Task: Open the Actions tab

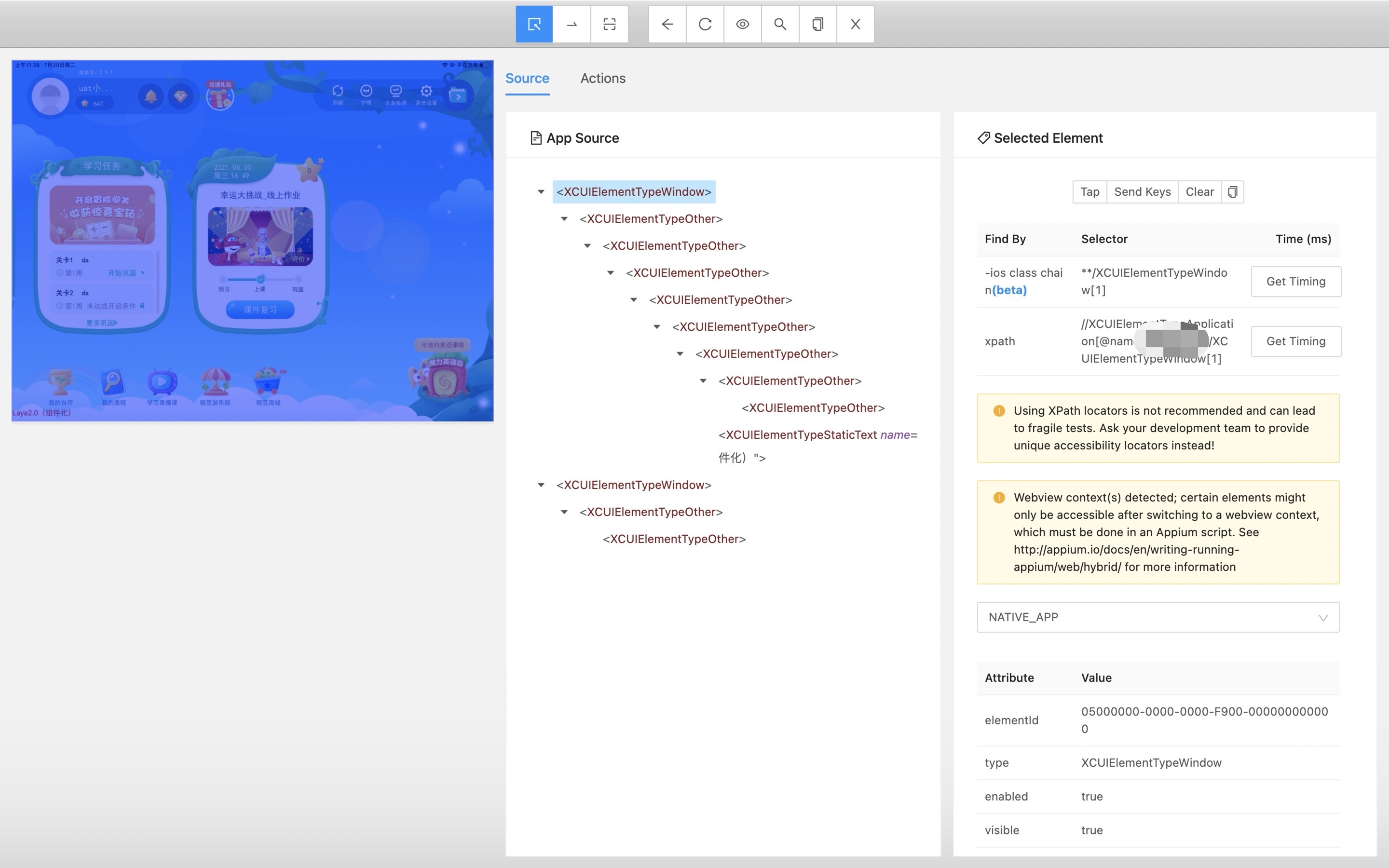Action: [603, 78]
